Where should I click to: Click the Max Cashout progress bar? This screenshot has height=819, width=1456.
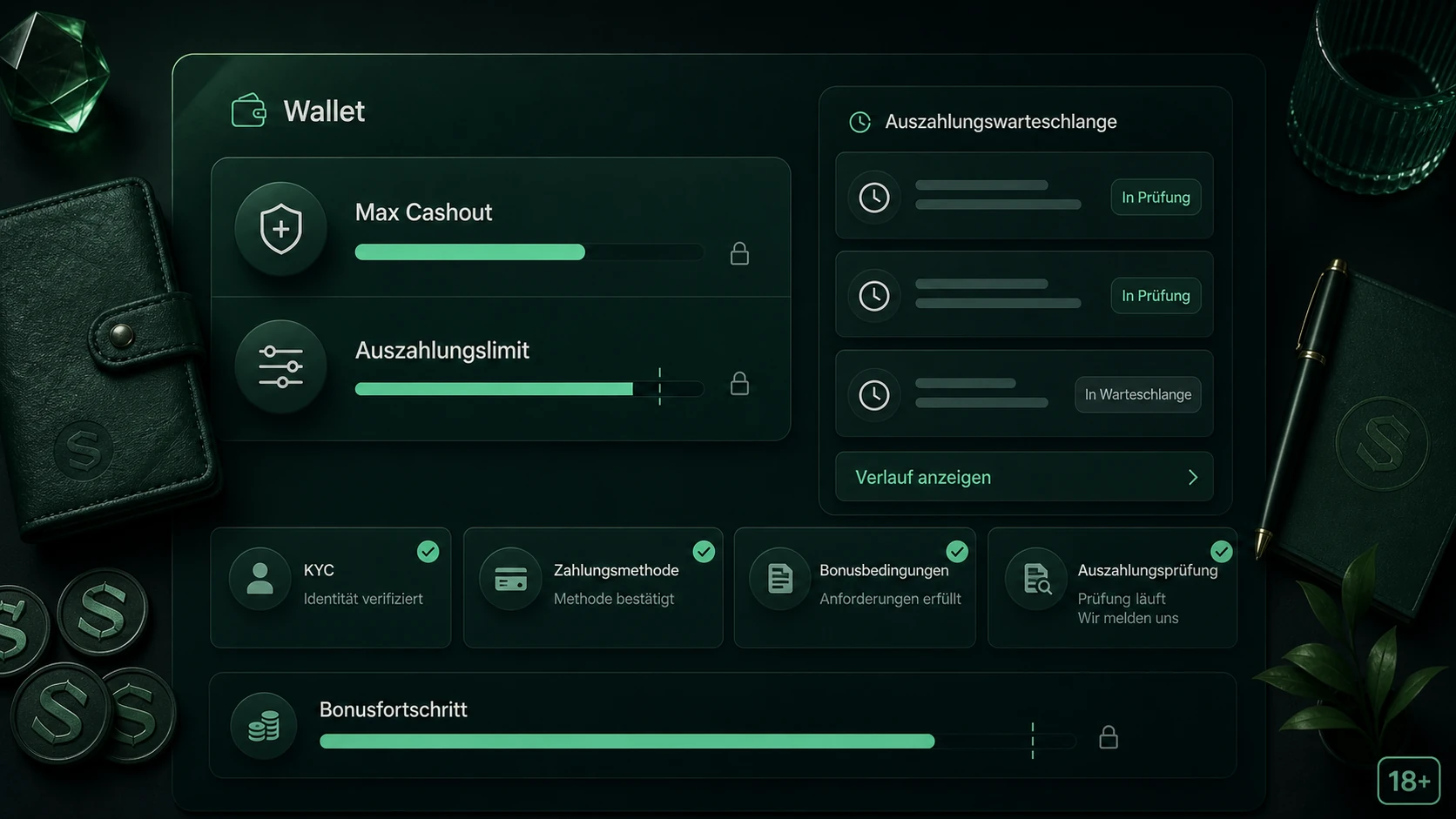pos(529,252)
